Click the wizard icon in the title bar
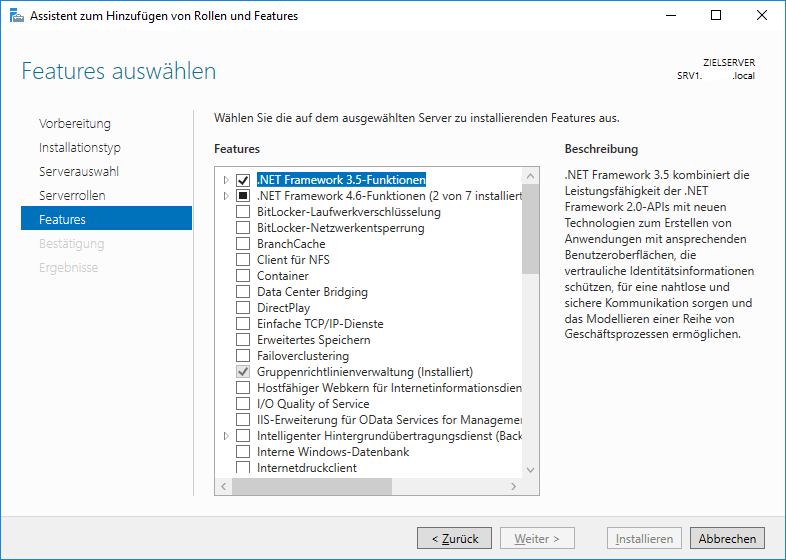Image resolution: width=786 pixels, height=560 pixels. (x=17, y=16)
